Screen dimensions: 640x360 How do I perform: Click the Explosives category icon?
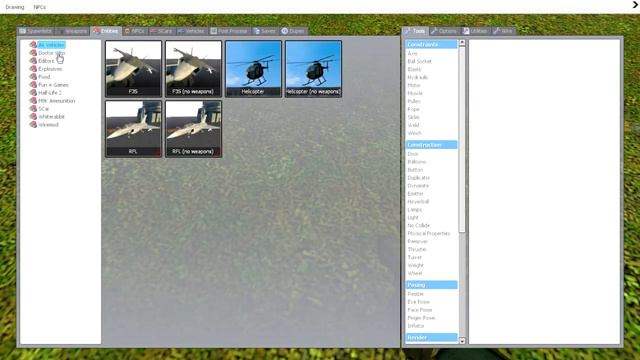(x=33, y=69)
